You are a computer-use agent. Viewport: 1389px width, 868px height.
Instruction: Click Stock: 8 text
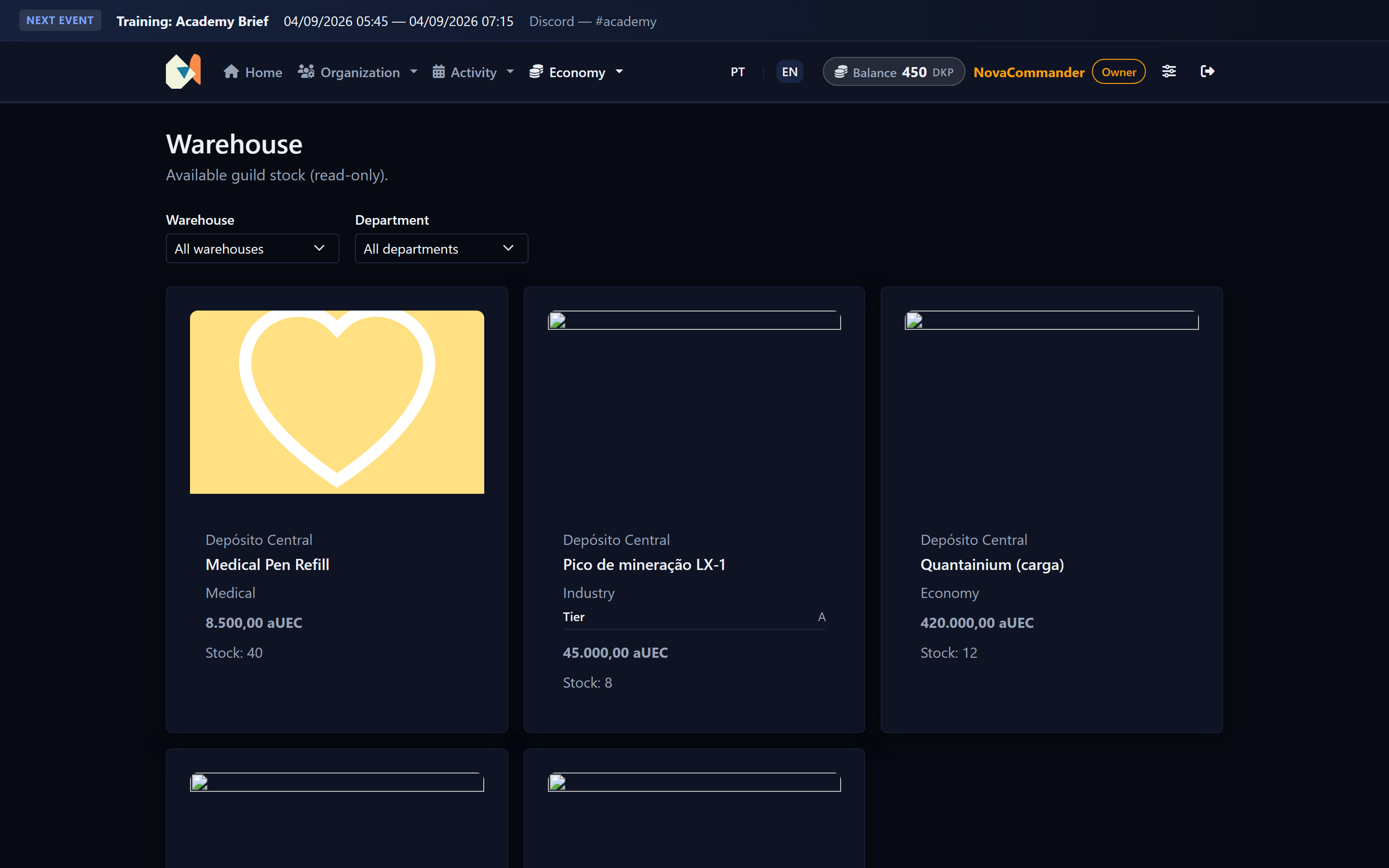[x=587, y=682]
